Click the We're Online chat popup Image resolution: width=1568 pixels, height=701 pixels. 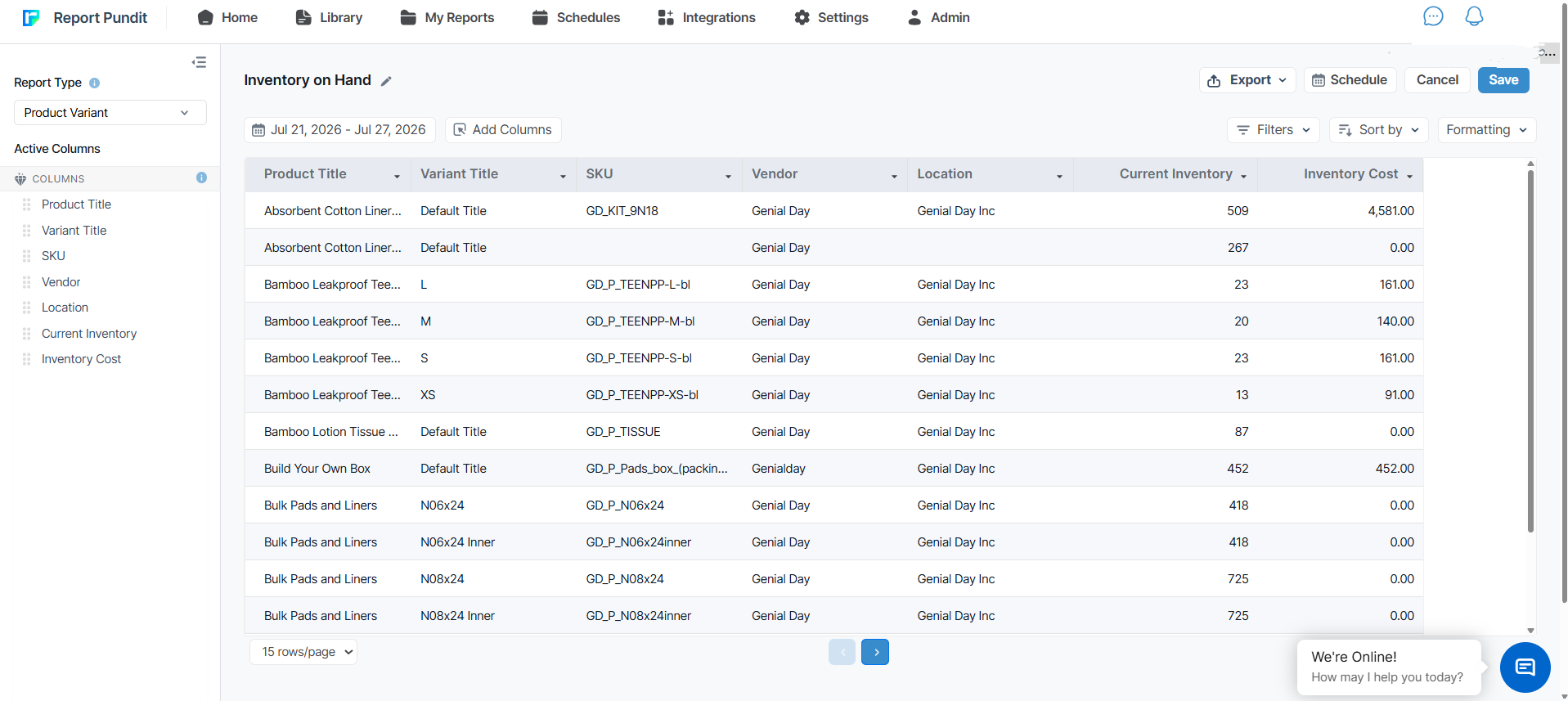click(x=1389, y=667)
